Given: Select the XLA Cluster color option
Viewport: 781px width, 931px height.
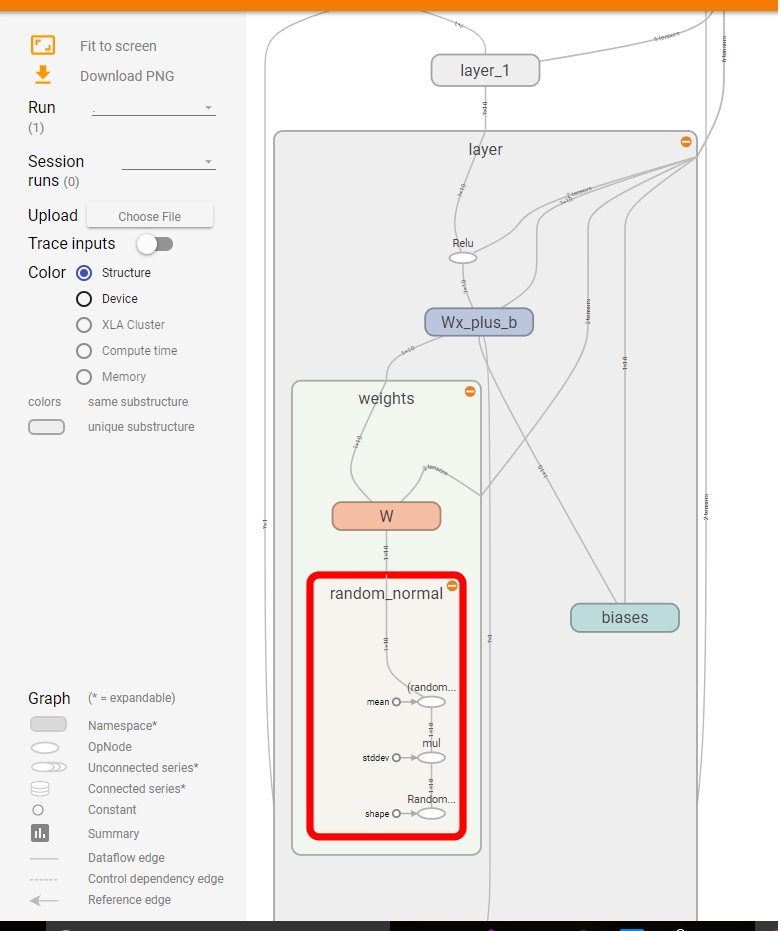Looking at the screenshot, I should [84, 325].
